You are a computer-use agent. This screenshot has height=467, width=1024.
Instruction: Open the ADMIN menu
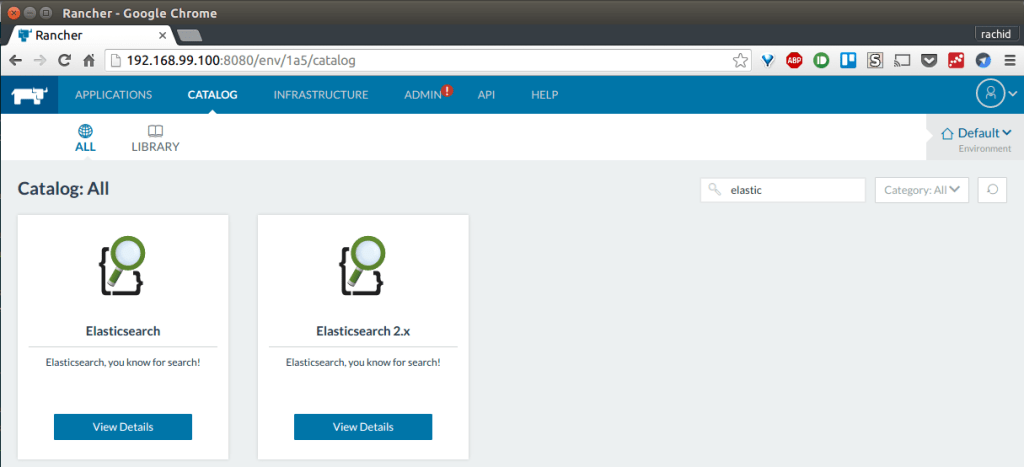423,95
